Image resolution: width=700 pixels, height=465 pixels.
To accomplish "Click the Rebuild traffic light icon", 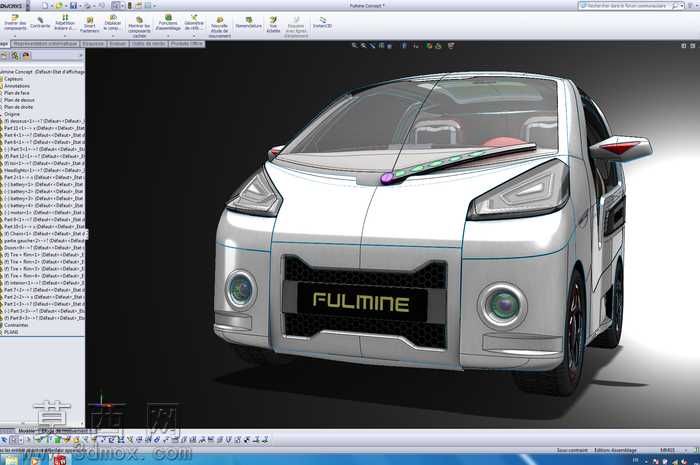I will coord(129,5).
